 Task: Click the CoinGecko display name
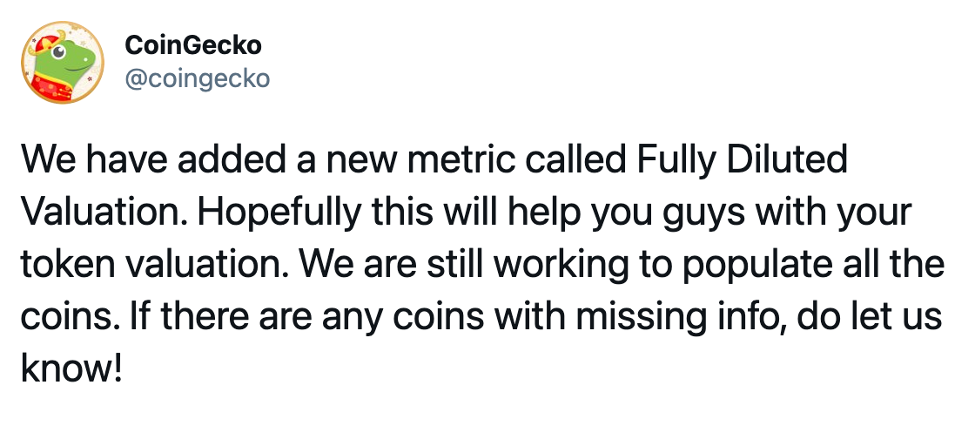[193, 45]
